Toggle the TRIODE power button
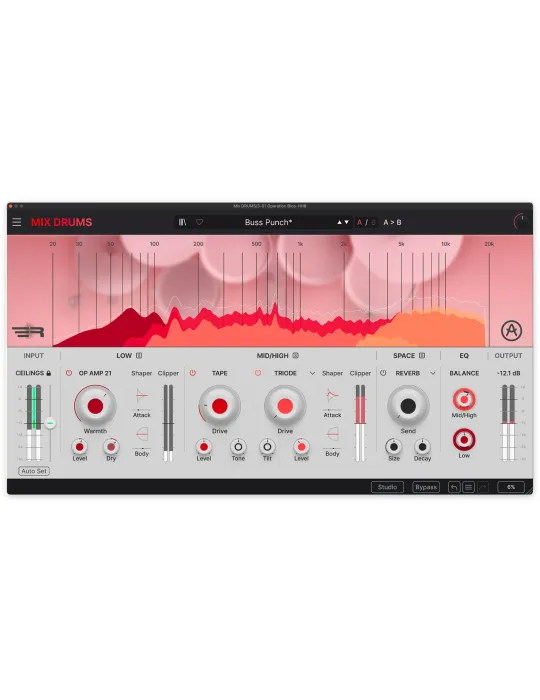The image size is (540, 700). [258, 373]
